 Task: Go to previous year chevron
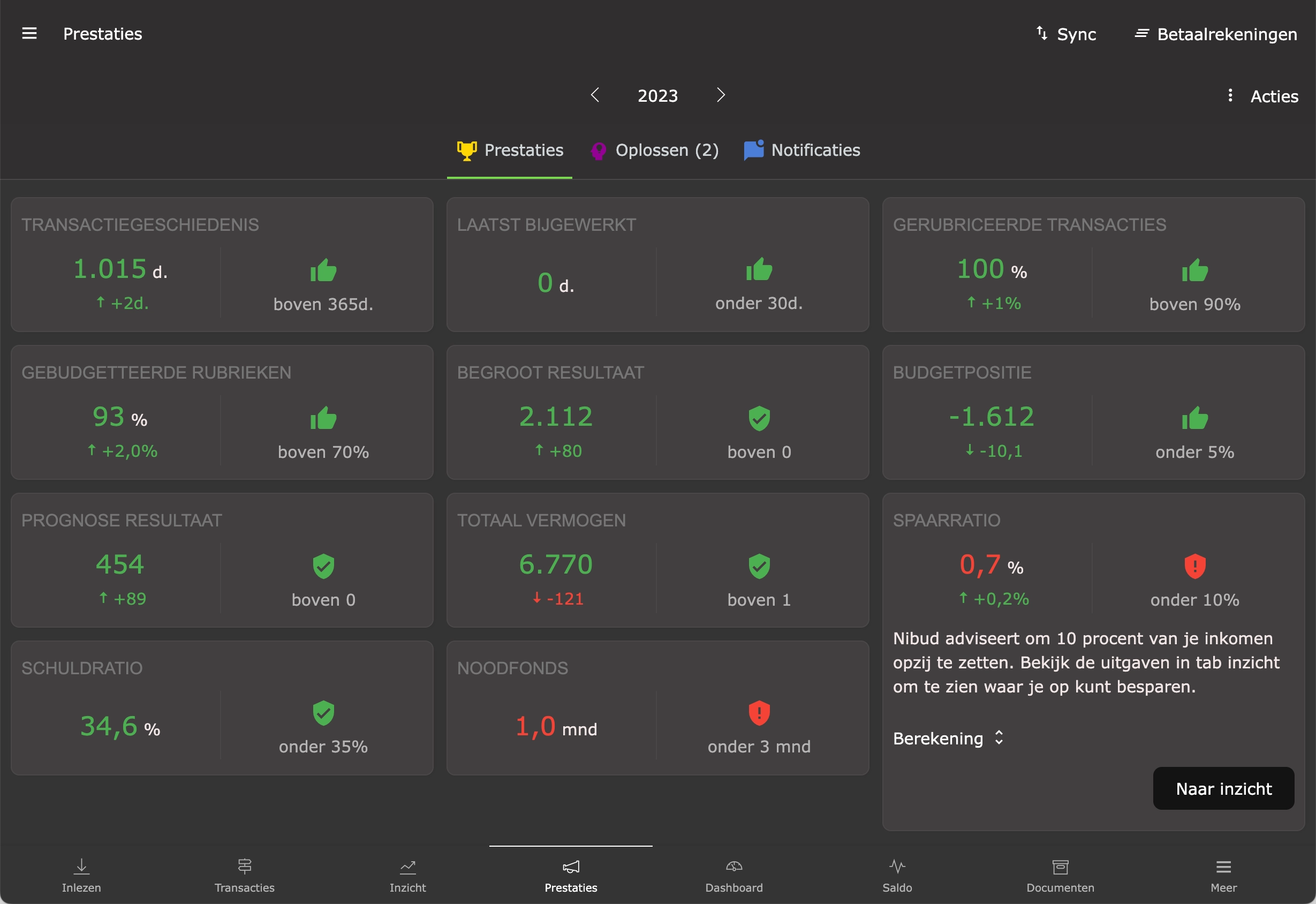[595, 95]
